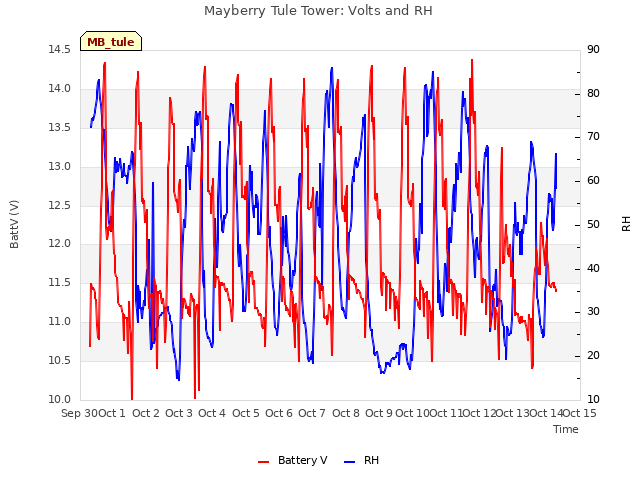Click the 12.5 left axis tick

59,205
